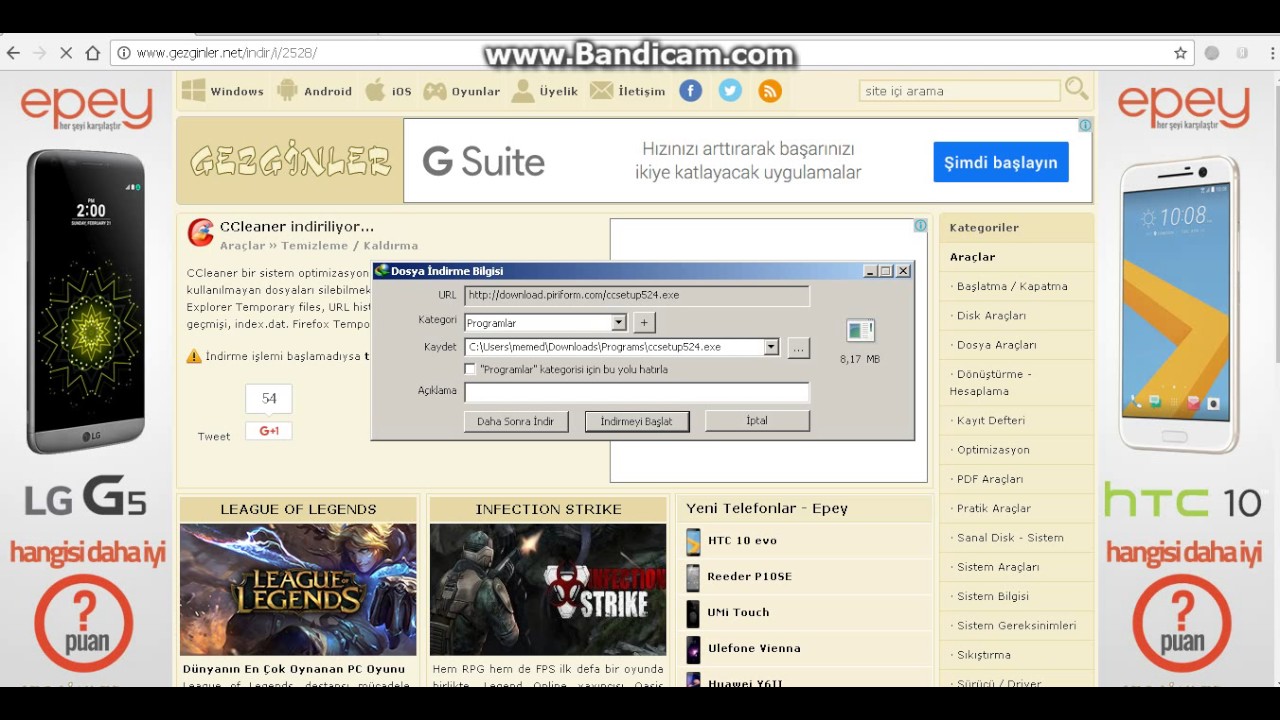
Task: Click the browser back arrow
Action: (13, 53)
